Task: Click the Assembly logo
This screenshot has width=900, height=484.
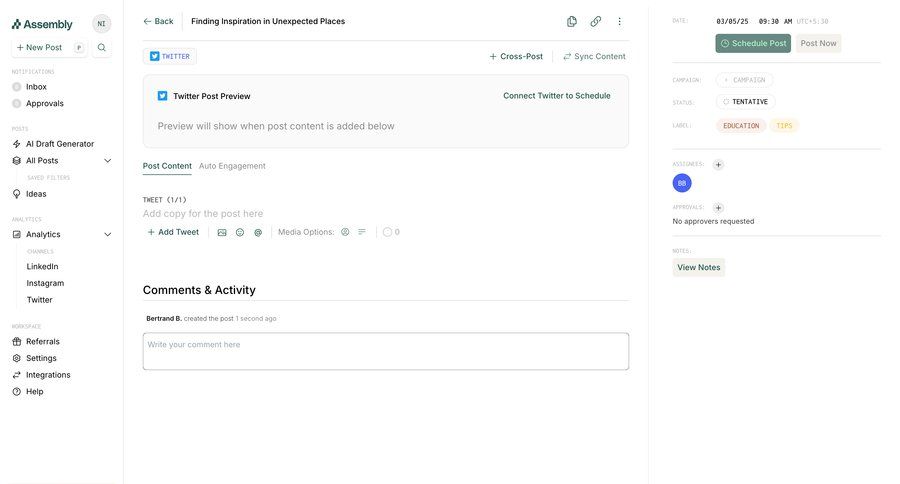Action: point(42,24)
